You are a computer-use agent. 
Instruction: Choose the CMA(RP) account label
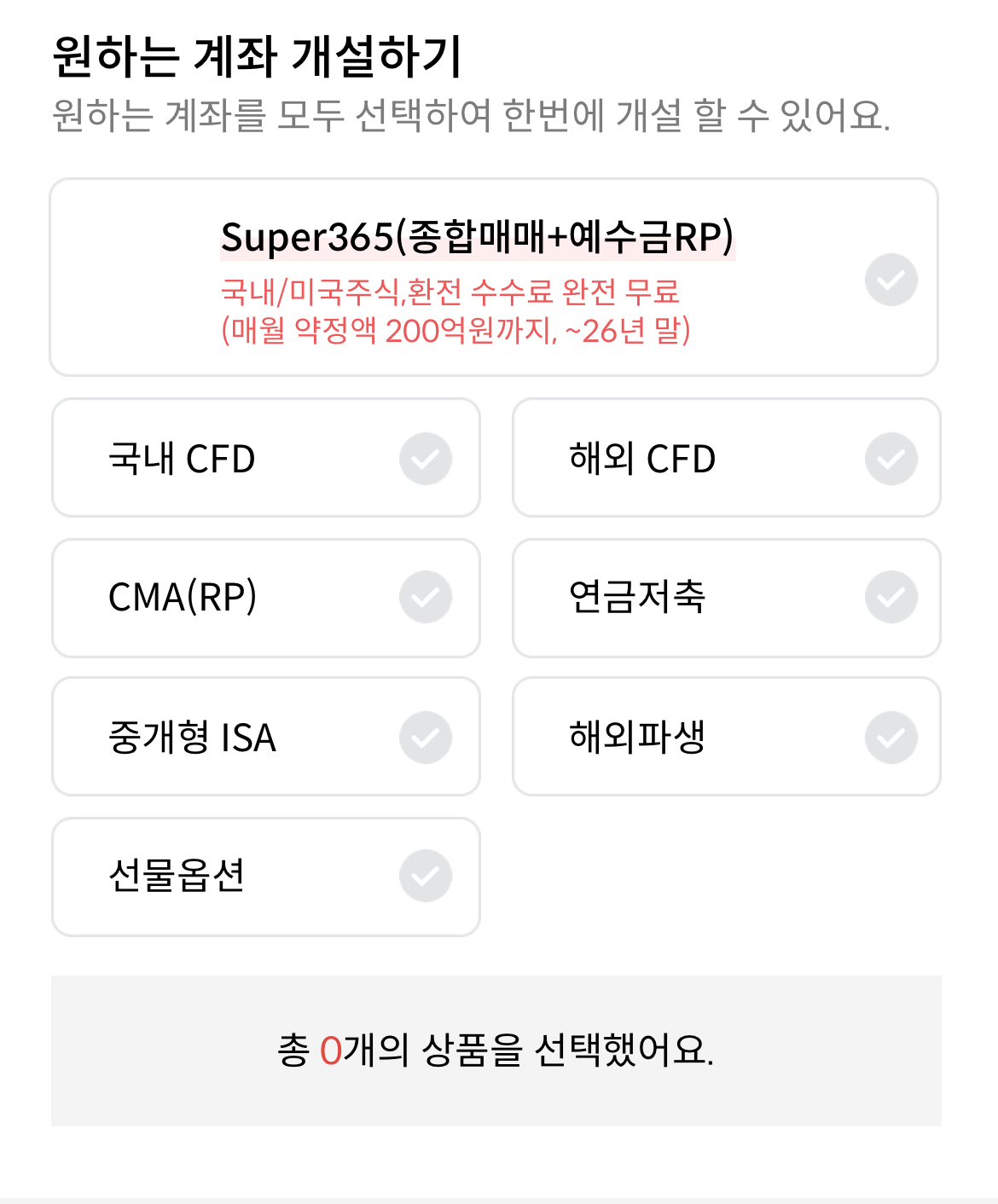tap(183, 597)
